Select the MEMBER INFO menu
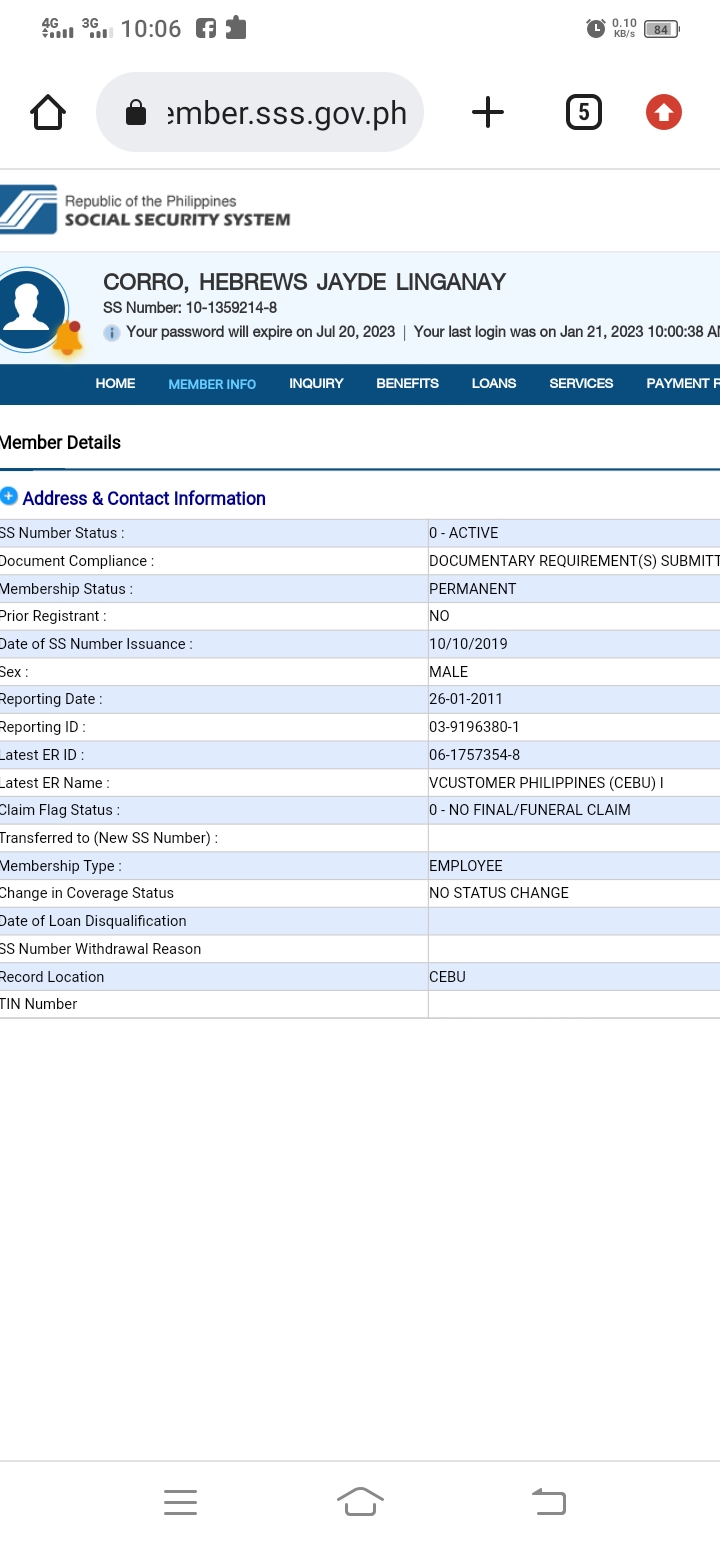 (212, 384)
